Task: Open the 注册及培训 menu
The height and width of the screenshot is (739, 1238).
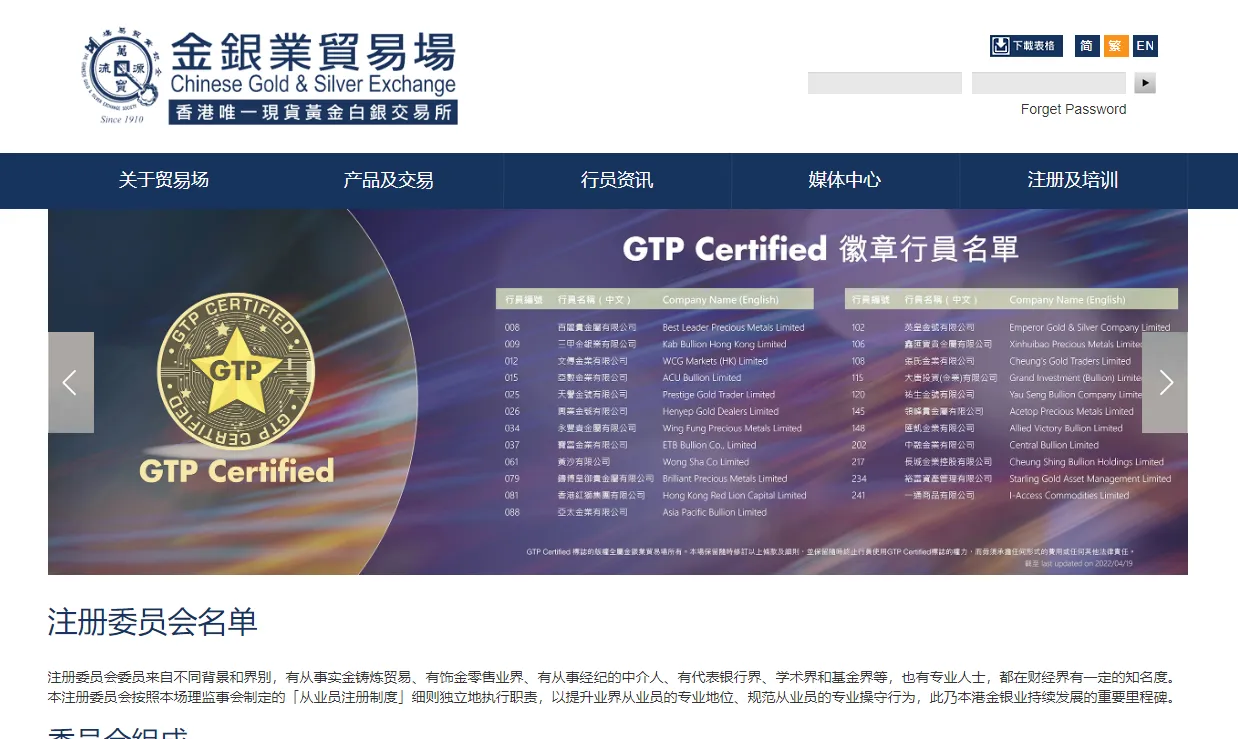Action: coord(1073,180)
